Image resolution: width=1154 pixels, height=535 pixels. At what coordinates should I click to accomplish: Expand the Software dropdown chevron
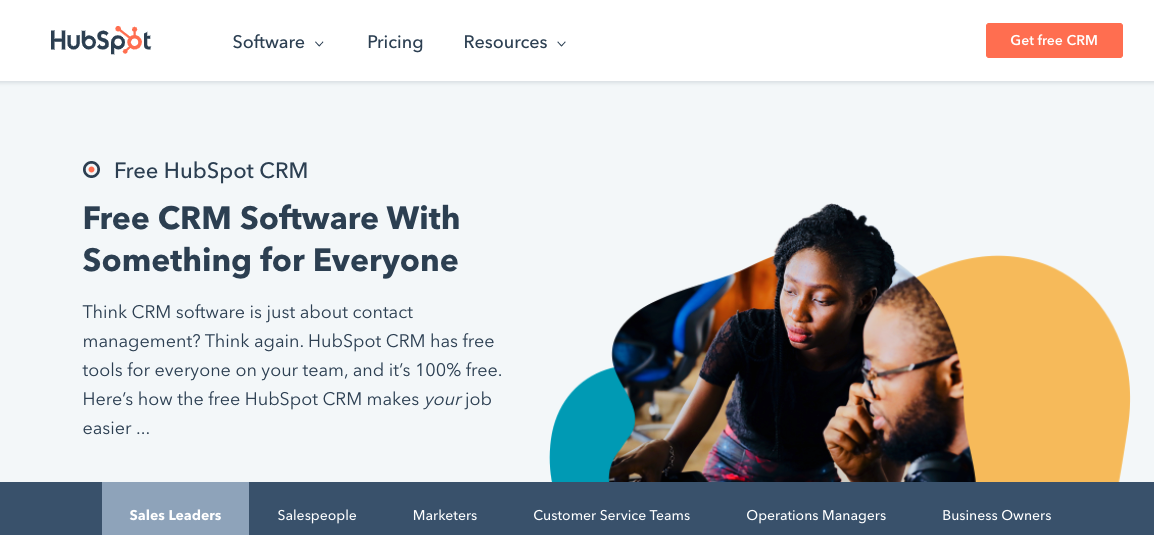click(319, 43)
